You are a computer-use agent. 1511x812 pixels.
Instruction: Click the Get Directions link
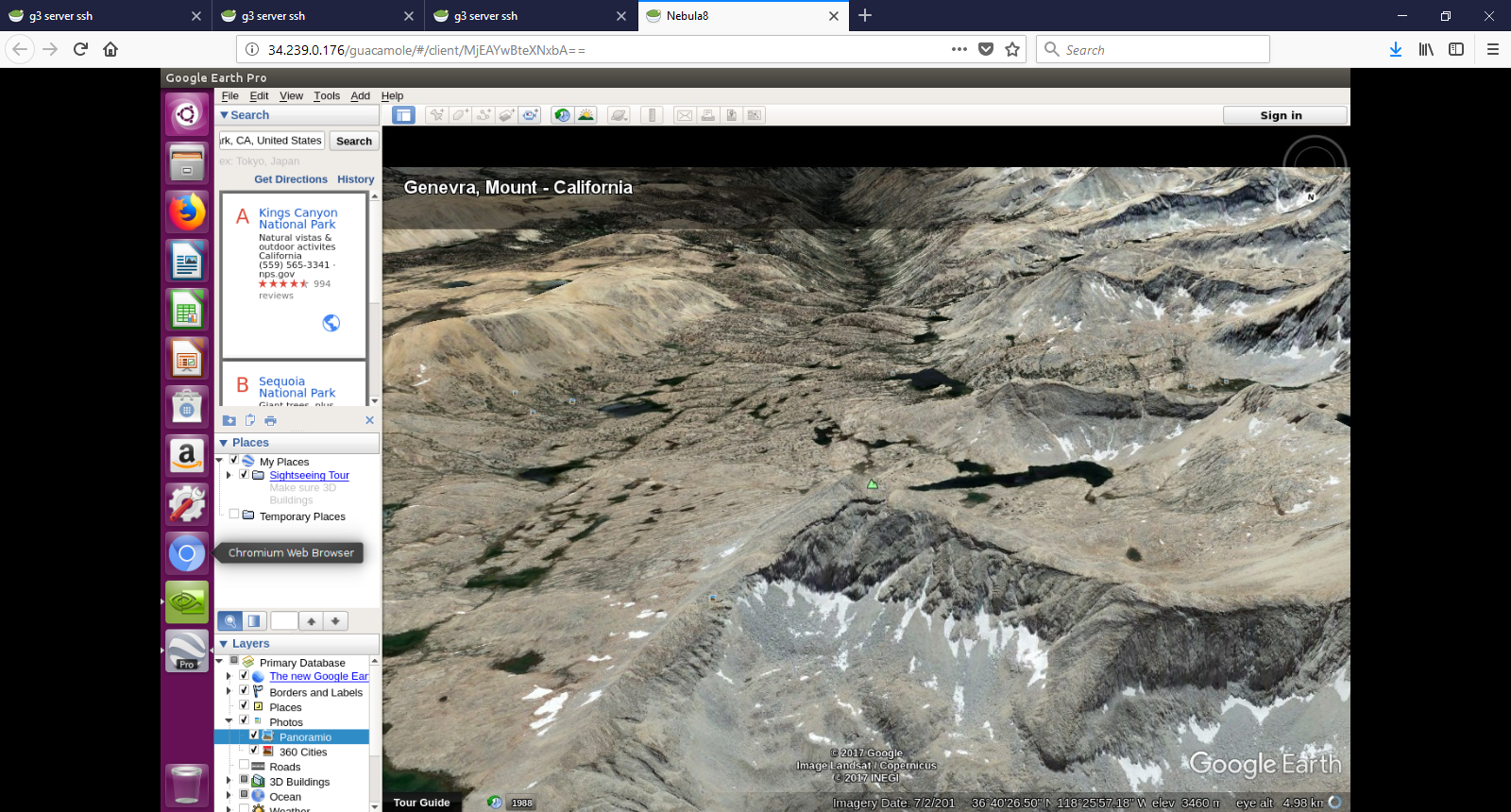[x=291, y=179]
